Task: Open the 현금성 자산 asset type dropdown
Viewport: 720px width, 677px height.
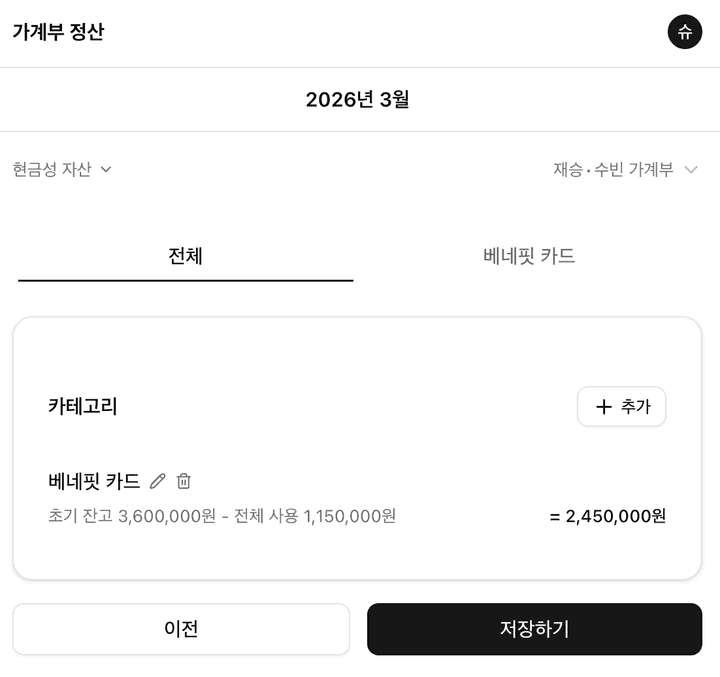Action: coord(52,169)
